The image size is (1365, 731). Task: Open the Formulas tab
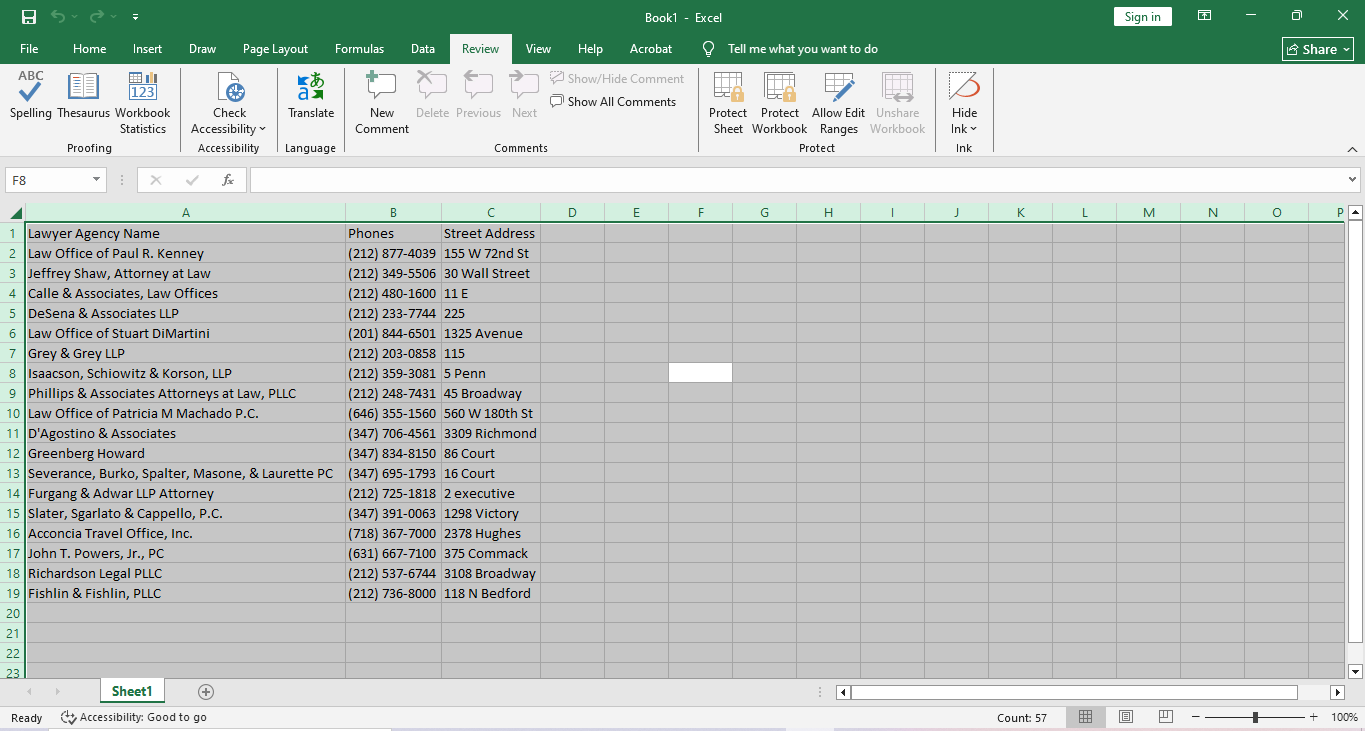[359, 49]
